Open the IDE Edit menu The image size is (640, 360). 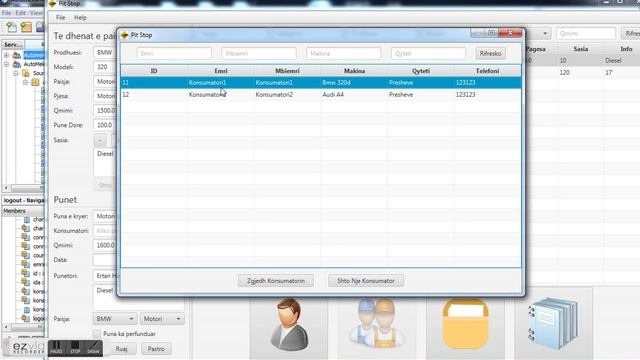pos(20,13)
